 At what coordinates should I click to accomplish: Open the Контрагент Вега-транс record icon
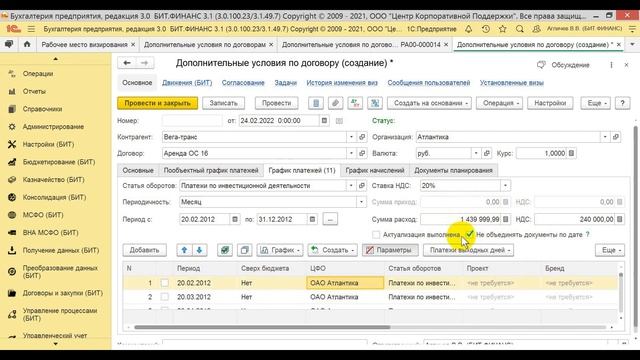[x=362, y=137]
